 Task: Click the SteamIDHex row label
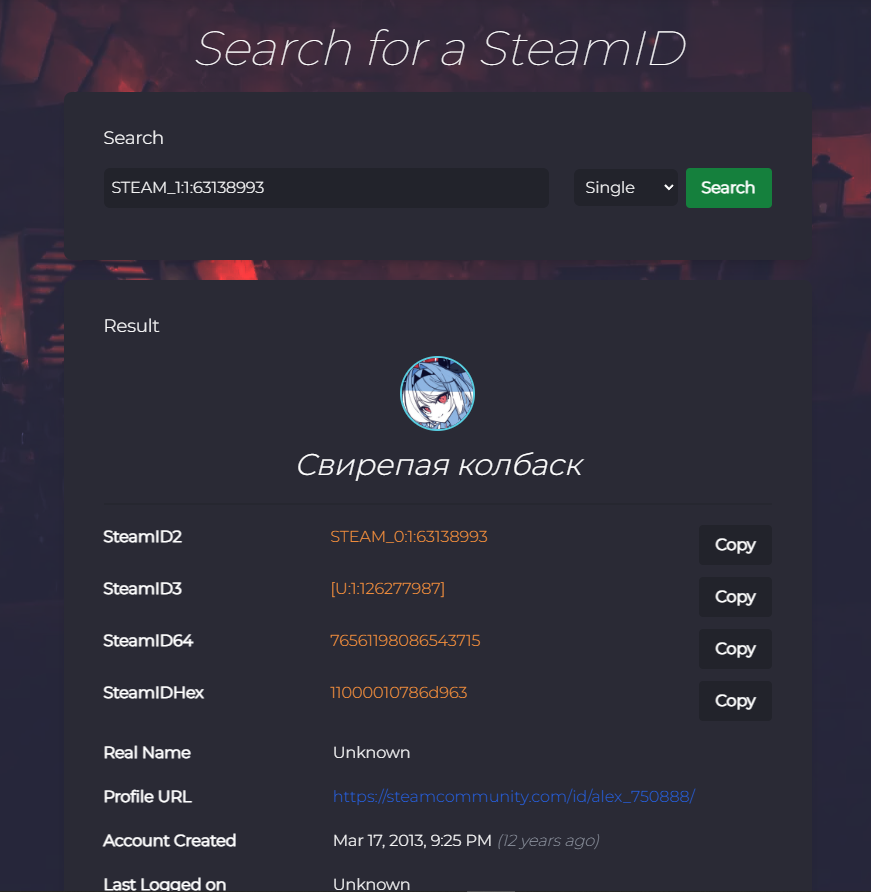(x=153, y=692)
